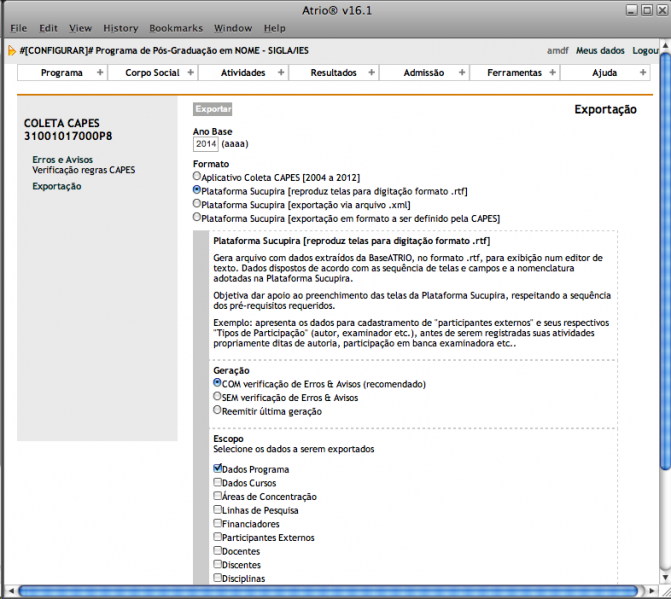The image size is (671, 599).
Task: Open the History menu
Action: point(121,28)
